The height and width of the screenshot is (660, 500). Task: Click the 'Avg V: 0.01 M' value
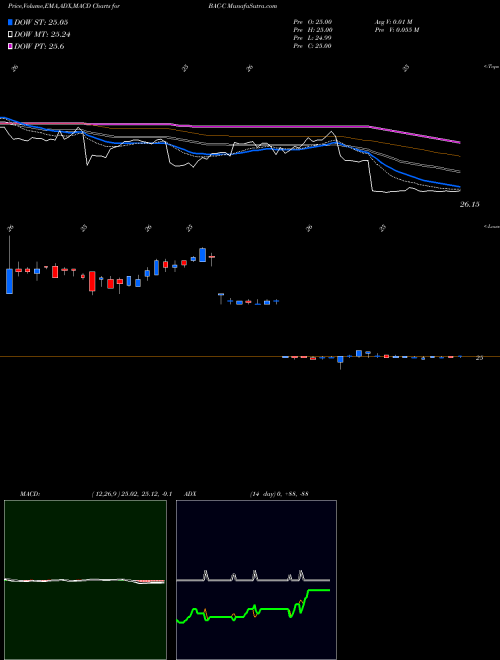(x=396, y=22)
